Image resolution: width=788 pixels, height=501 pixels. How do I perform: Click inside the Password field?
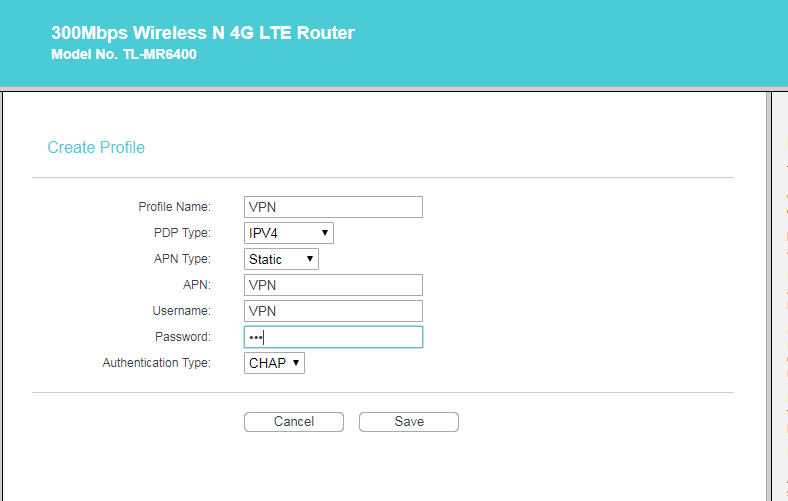[333, 337]
